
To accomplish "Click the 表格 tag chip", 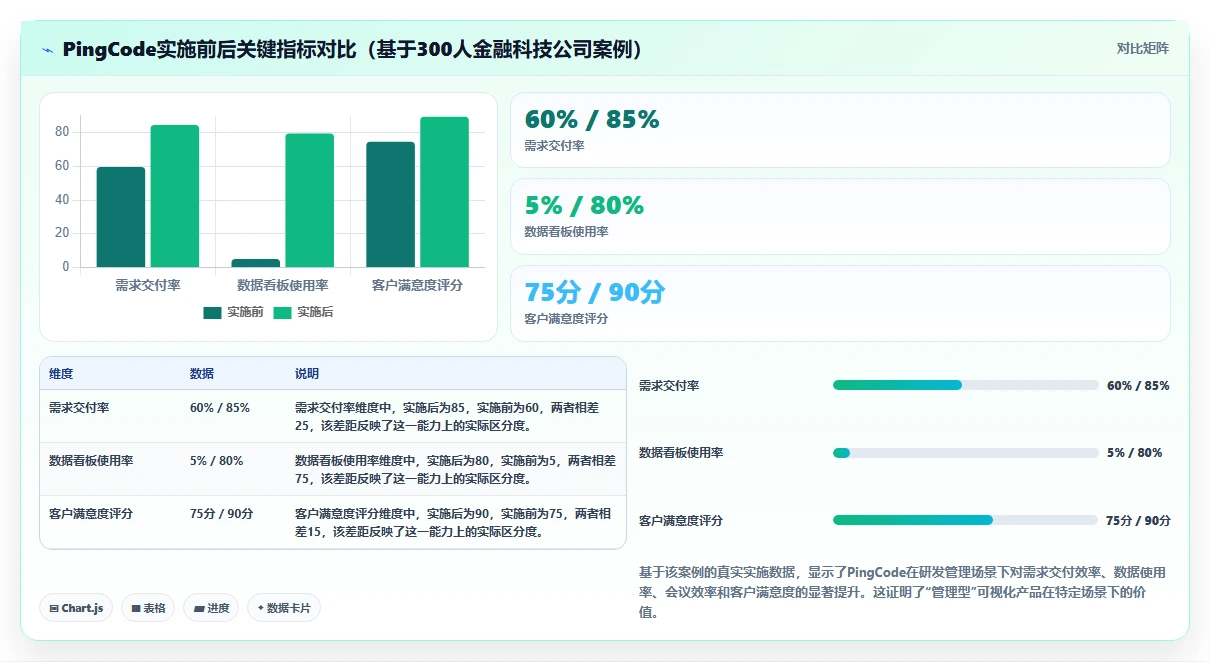I will click(148, 608).
